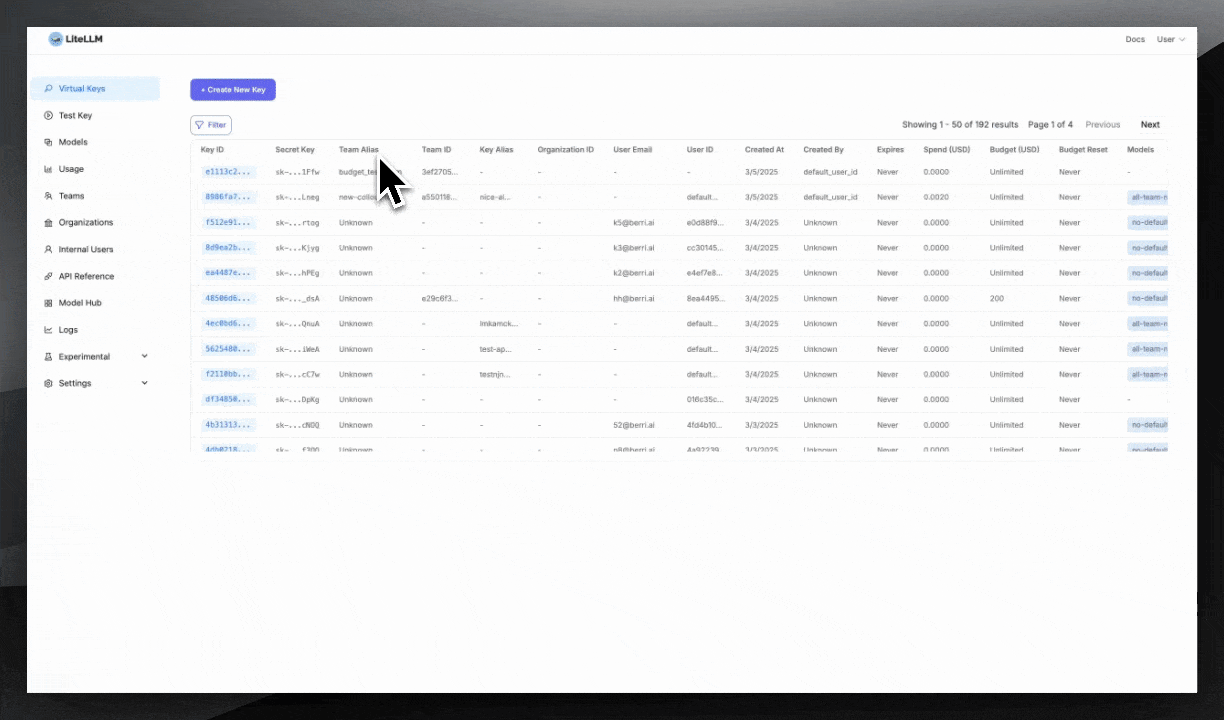The height and width of the screenshot is (720, 1224).
Task: Open the User dropdown menu
Action: pos(1170,40)
